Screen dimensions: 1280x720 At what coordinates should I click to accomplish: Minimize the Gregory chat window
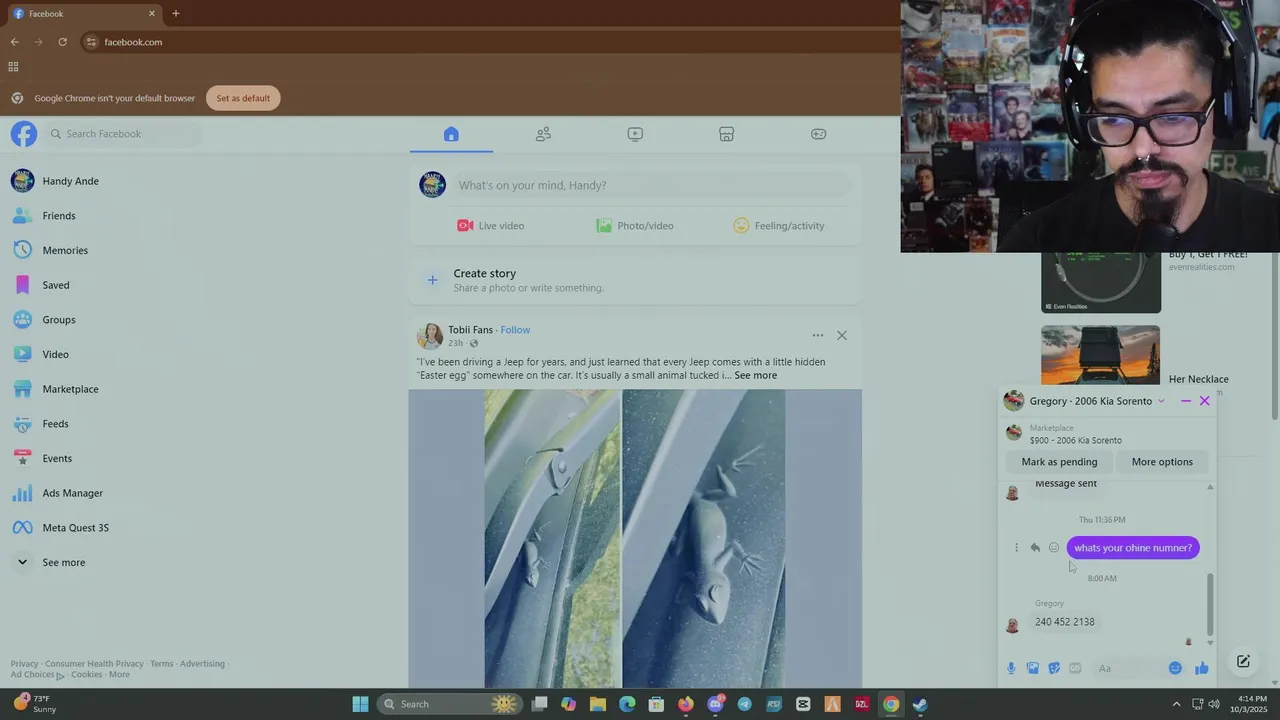point(1186,401)
